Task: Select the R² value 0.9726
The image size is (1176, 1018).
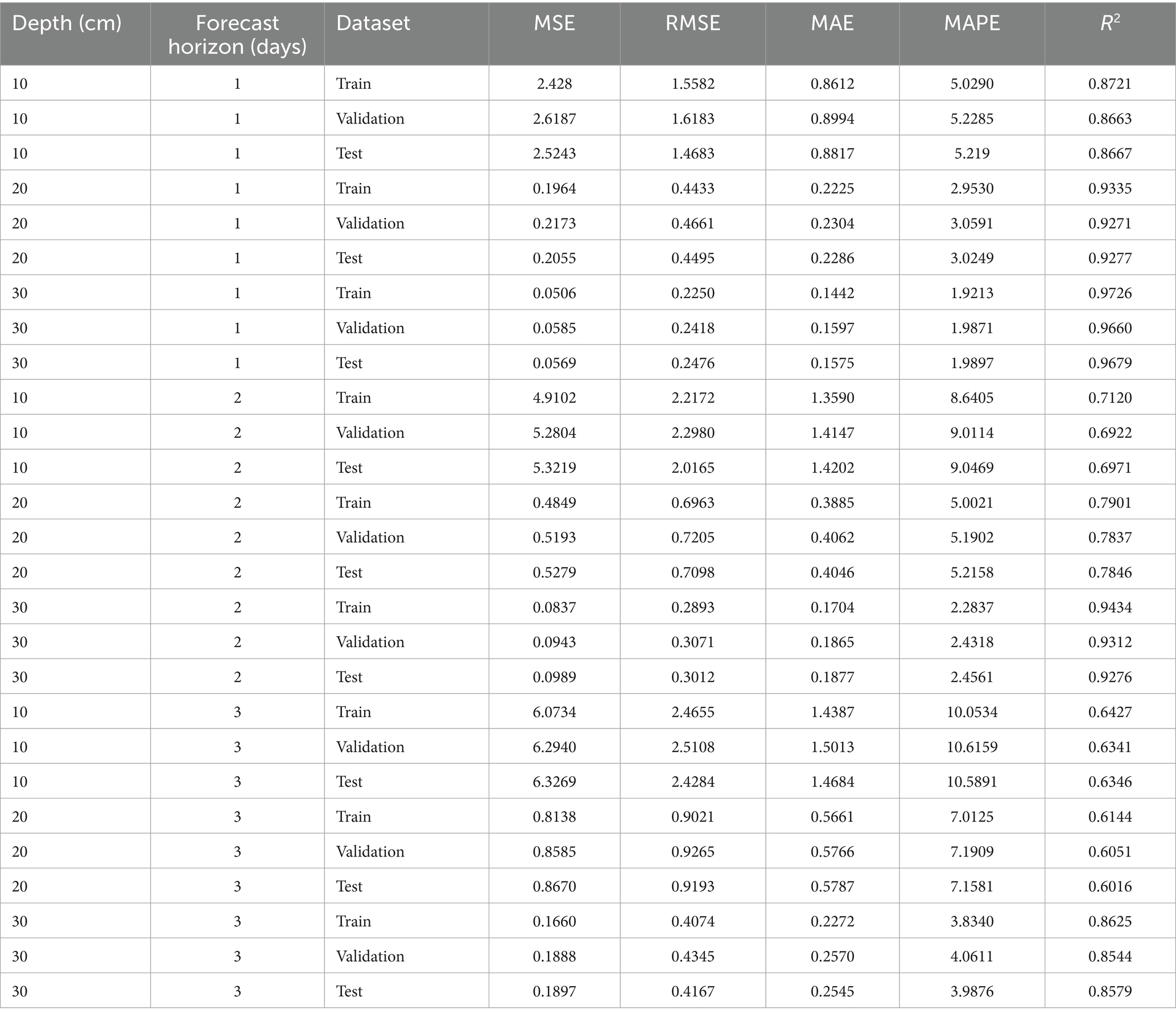Action: 1110,293
